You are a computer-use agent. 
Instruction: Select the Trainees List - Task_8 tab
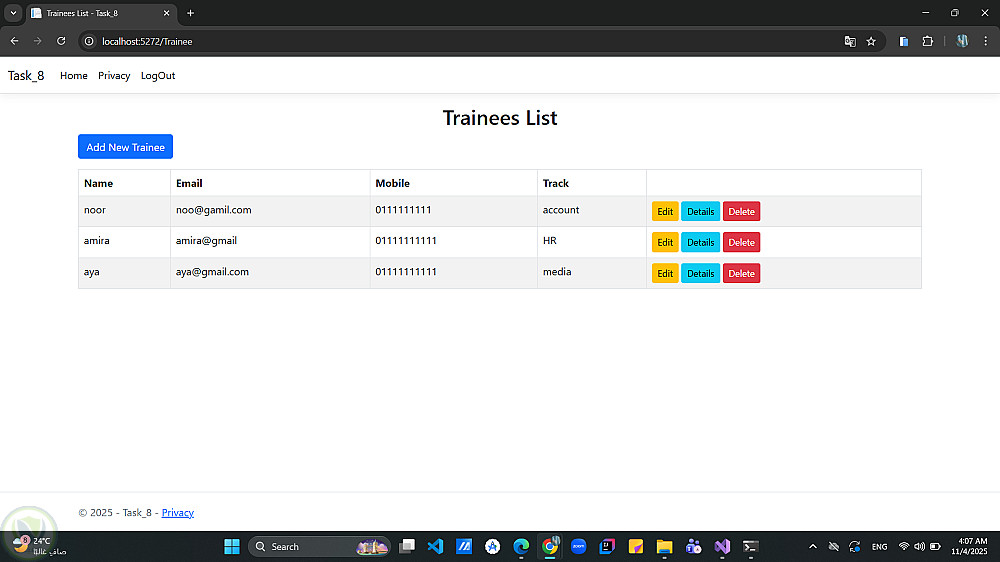101,13
